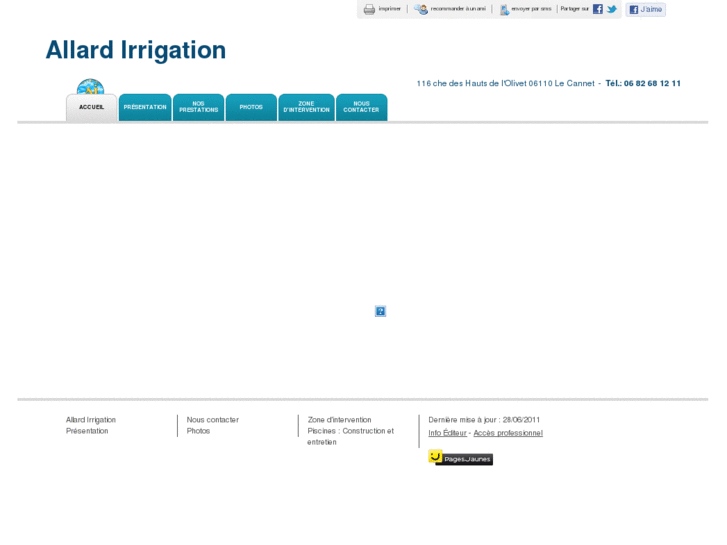
Task: Click the send-by-SMS phone icon
Action: coord(504,9)
